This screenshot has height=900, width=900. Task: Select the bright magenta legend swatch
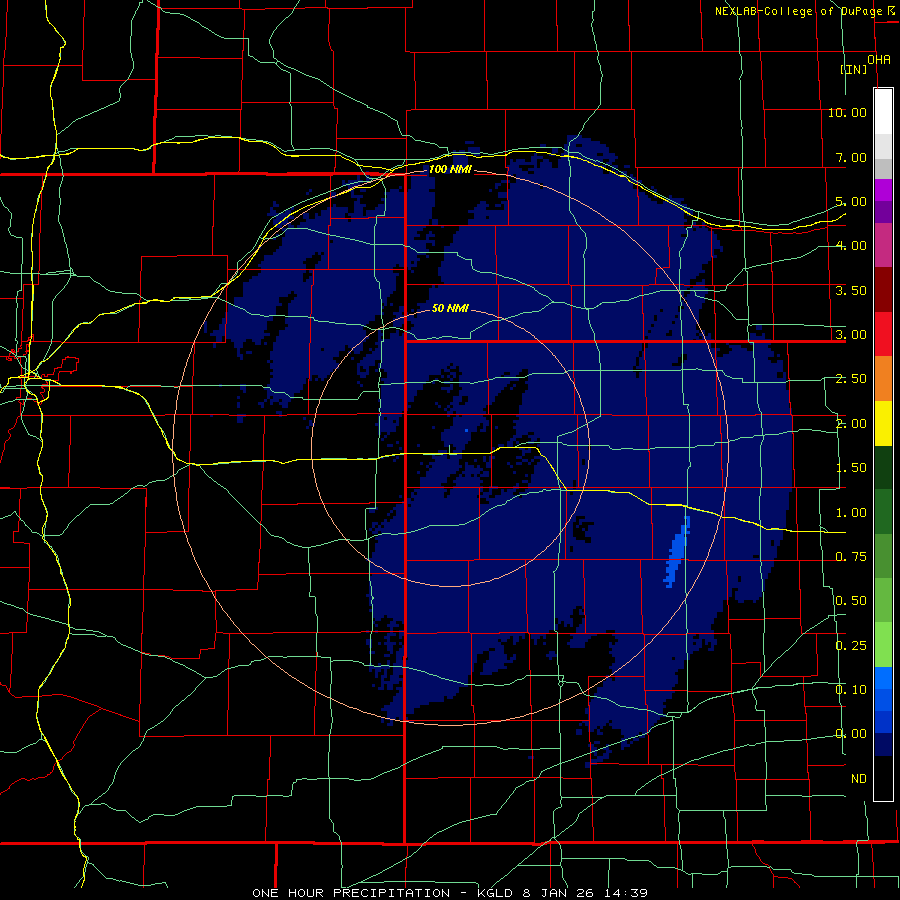(x=883, y=190)
